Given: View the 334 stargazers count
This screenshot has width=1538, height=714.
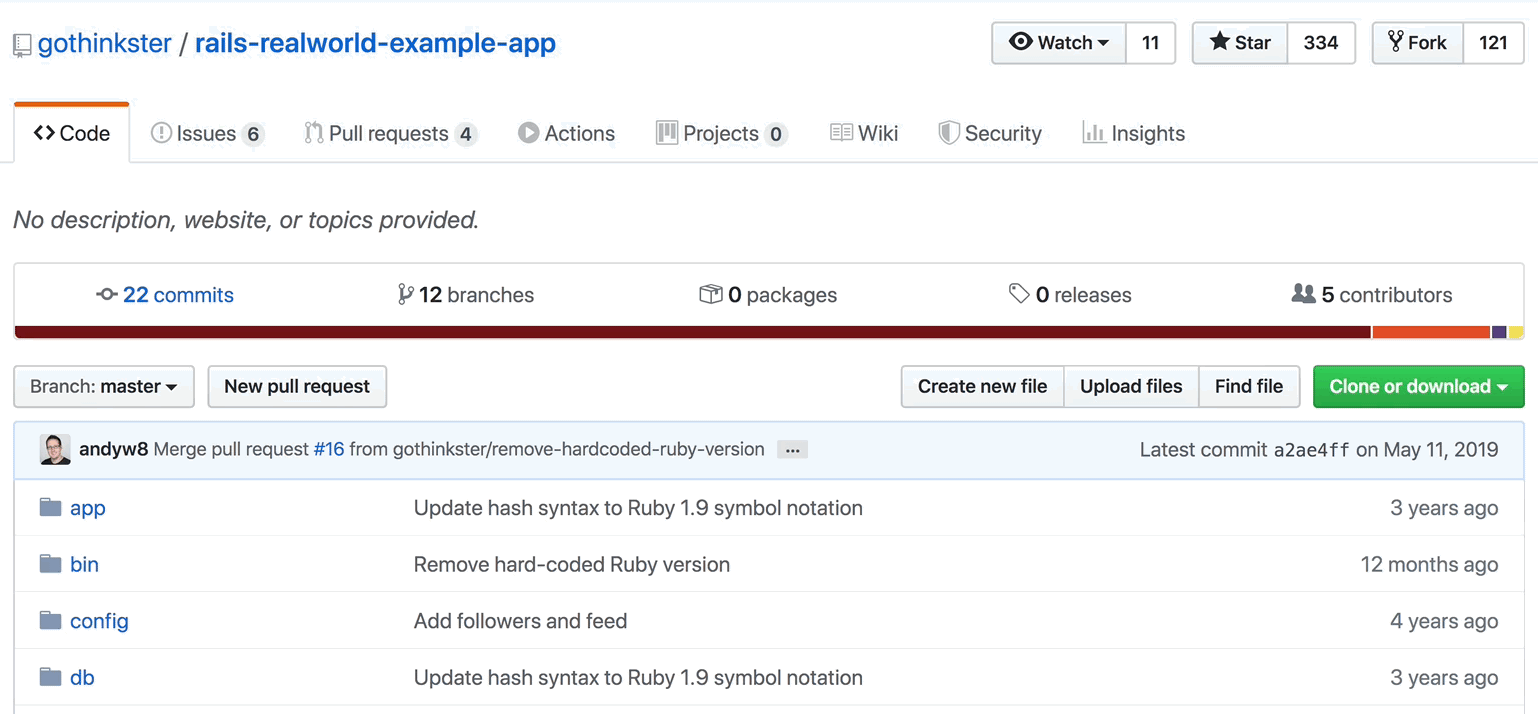Looking at the screenshot, I should (x=1321, y=43).
